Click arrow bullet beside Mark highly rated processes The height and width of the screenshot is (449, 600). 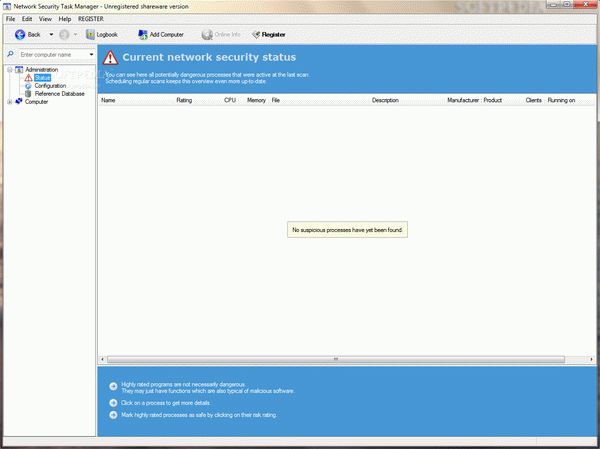coord(113,415)
